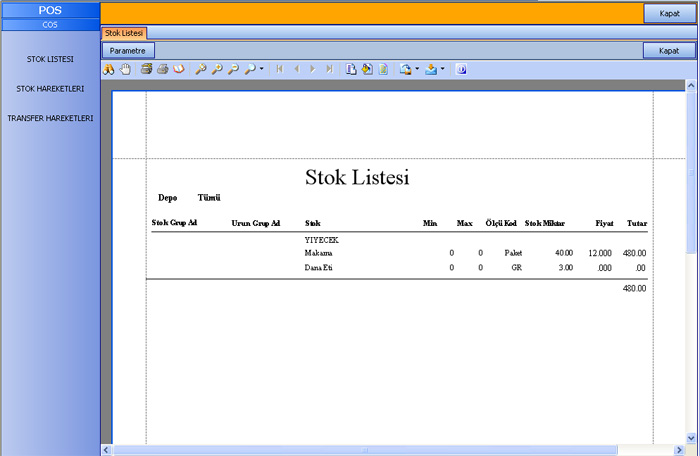Click the send by mail icon
The height and width of the screenshot is (456, 700).
(431, 69)
